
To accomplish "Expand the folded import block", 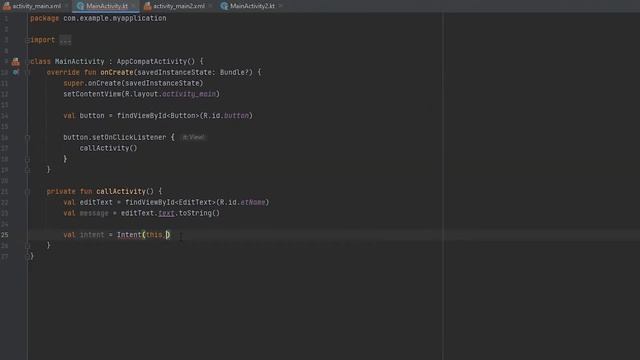I will (x=27, y=40).
